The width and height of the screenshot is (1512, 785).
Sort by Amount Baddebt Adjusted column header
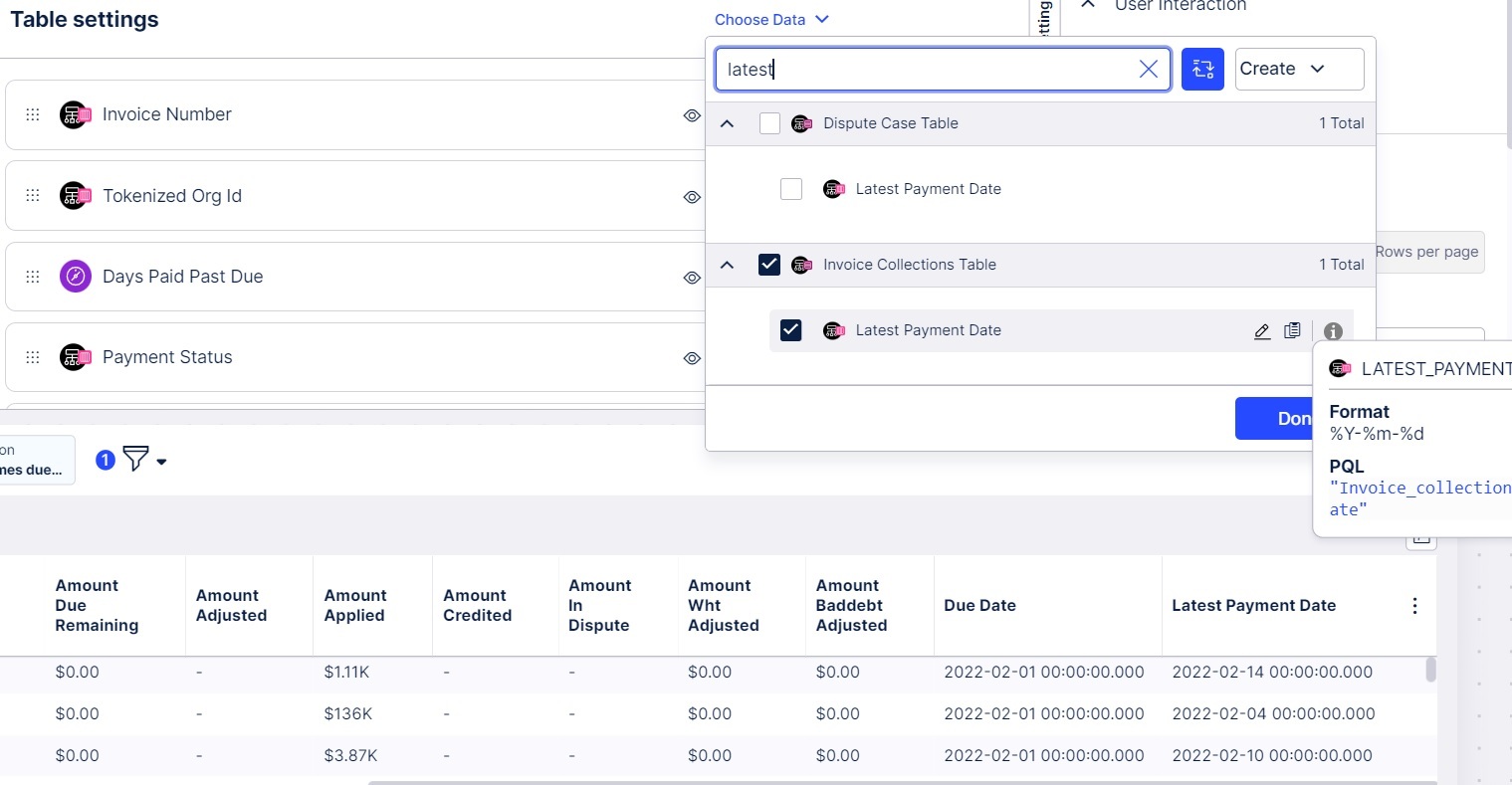[x=851, y=606]
